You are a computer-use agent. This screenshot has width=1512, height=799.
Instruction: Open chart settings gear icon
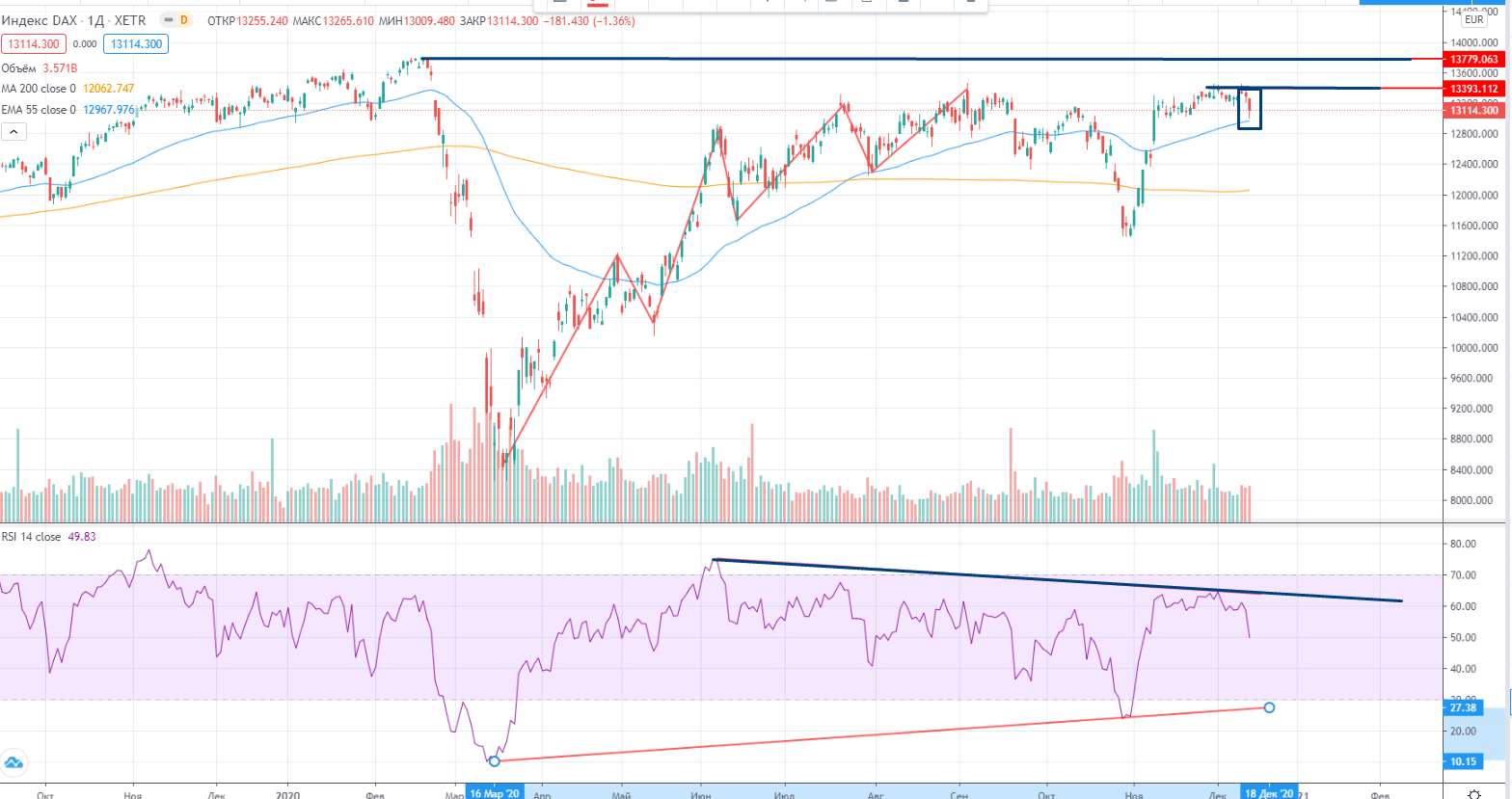coord(1473,793)
